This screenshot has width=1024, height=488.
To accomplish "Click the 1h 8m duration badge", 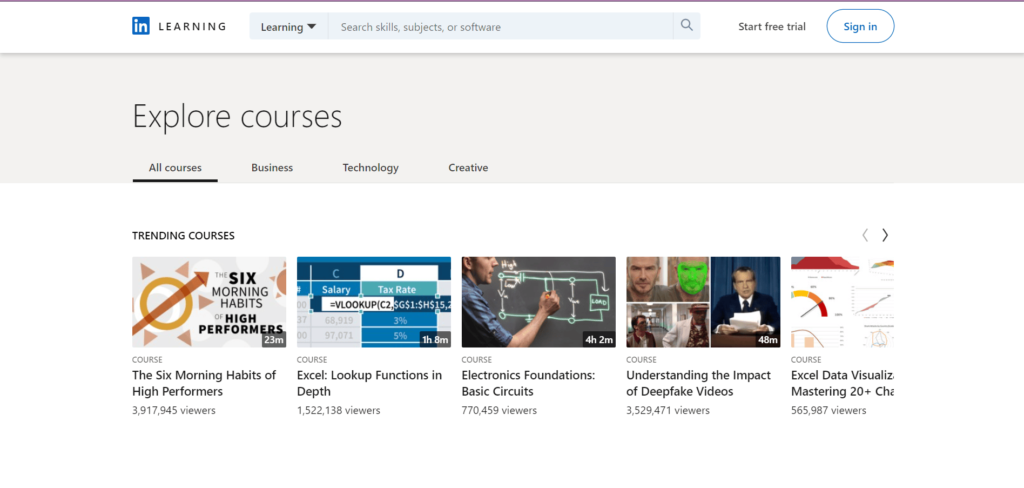I will (435, 340).
